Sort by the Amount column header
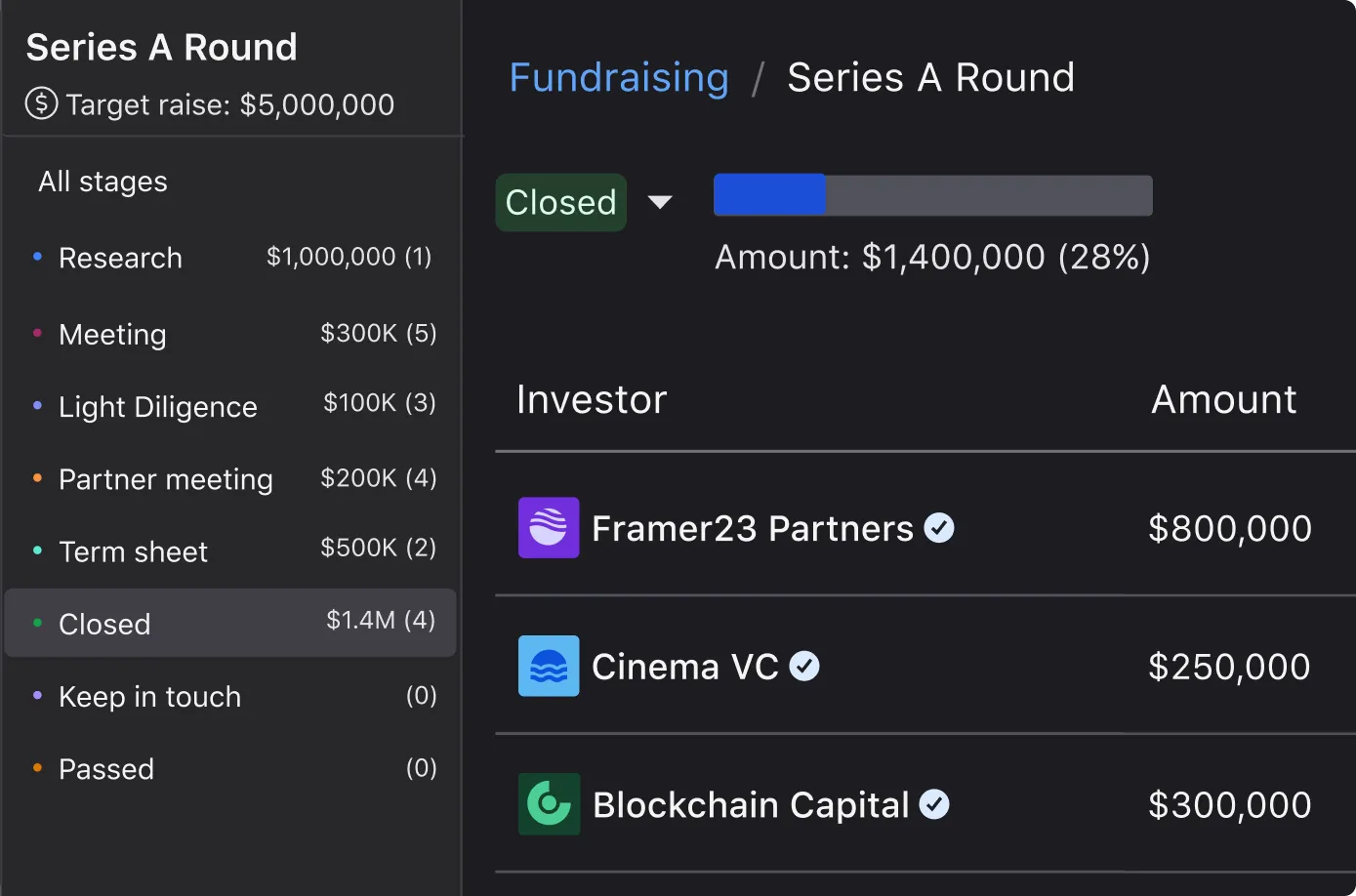The height and width of the screenshot is (896, 1356). (1223, 399)
